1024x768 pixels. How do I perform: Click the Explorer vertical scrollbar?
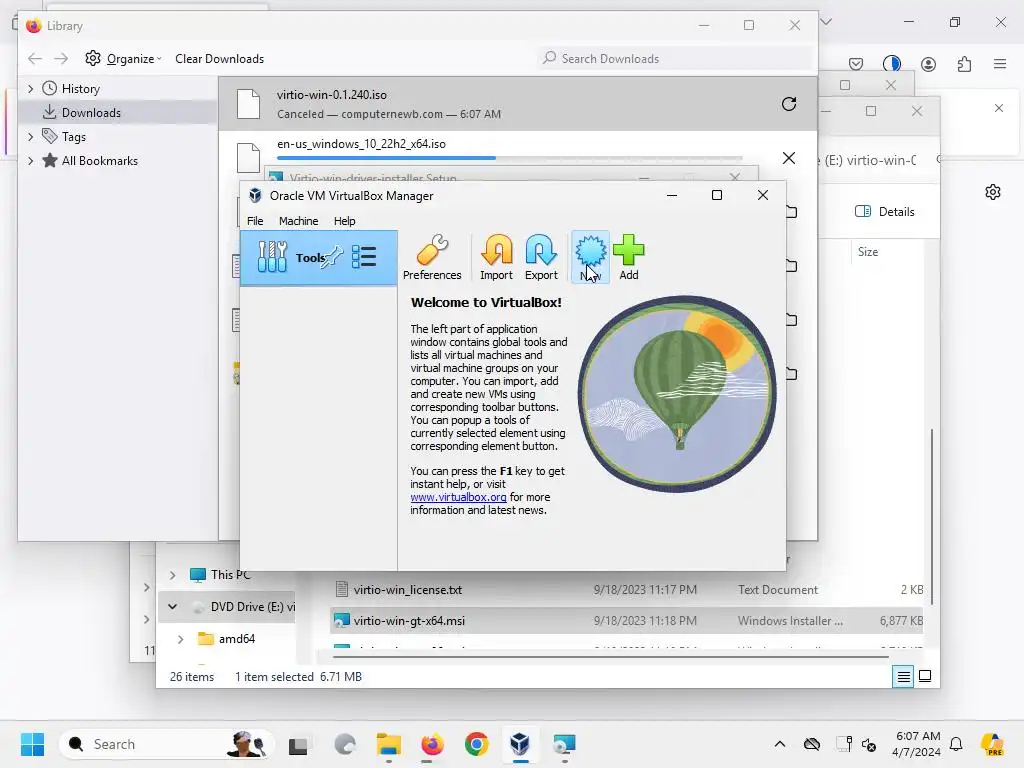(932, 516)
